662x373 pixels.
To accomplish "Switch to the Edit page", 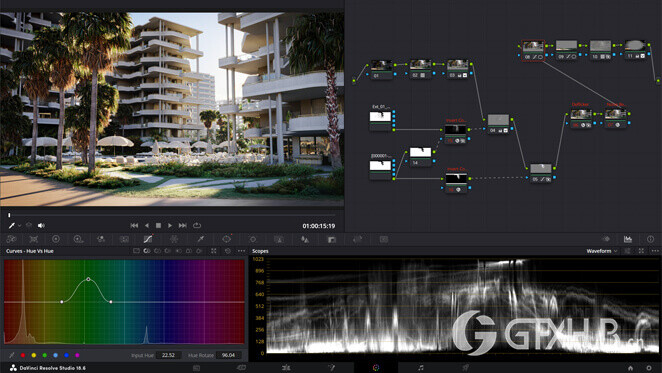I will [x=286, y=368].
